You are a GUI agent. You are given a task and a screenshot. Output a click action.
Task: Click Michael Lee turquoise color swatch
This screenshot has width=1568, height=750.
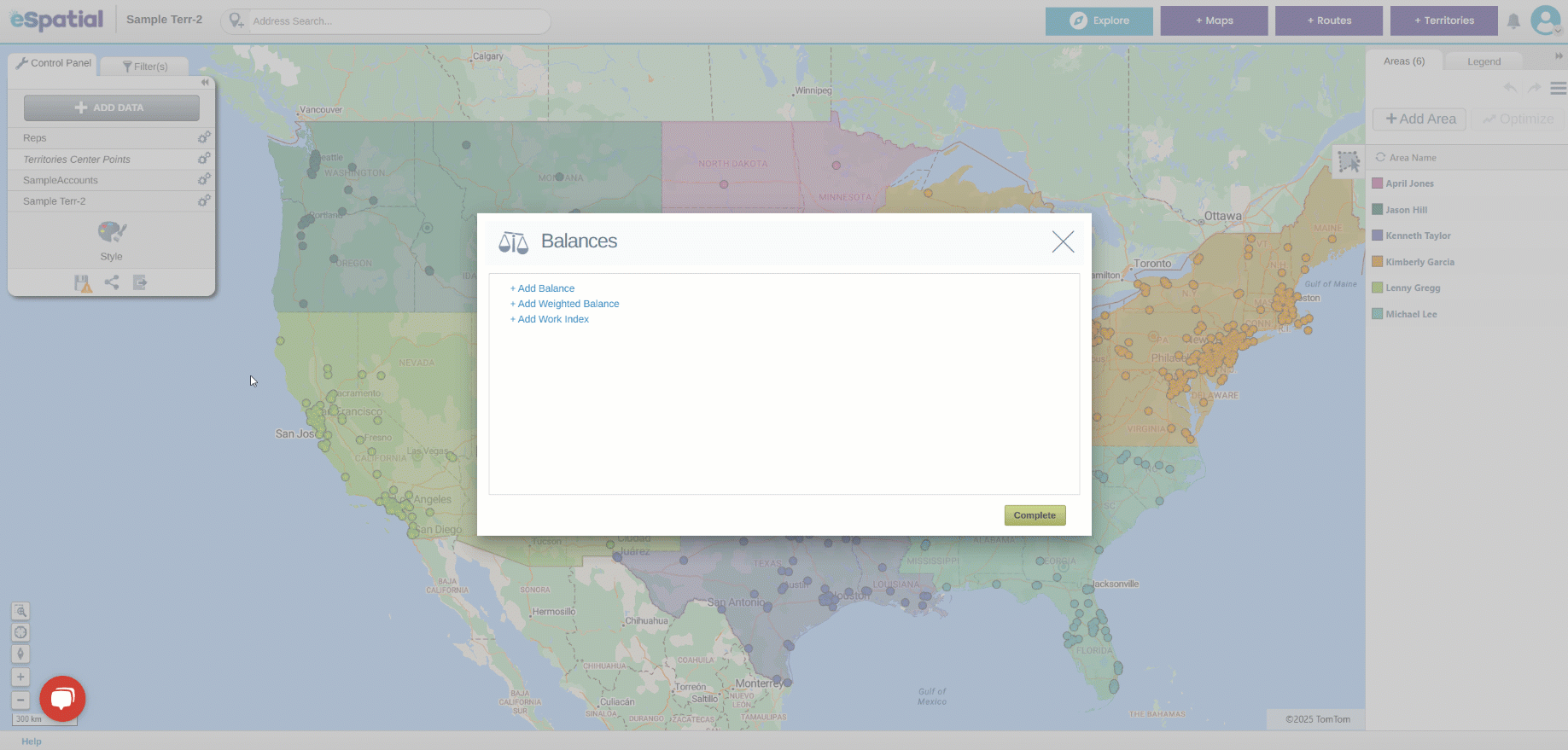click(x=1377, y=314)
